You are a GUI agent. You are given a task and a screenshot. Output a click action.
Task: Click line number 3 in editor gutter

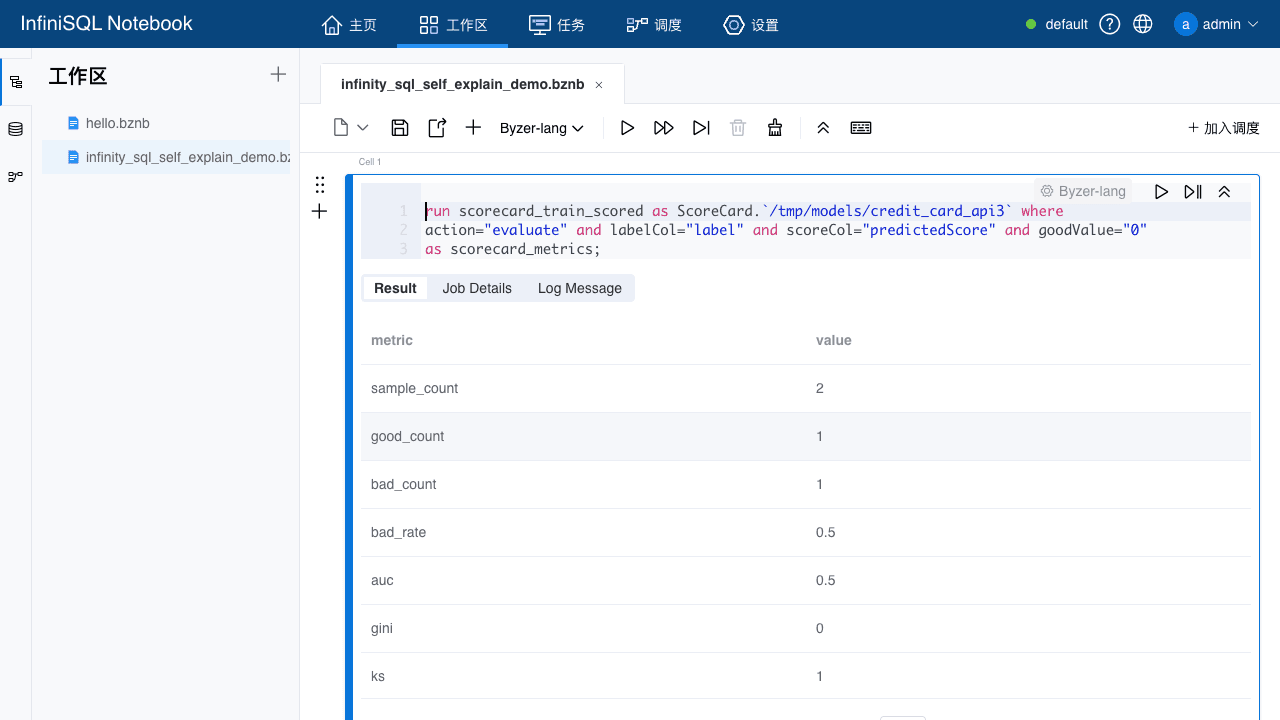point(403,248)
